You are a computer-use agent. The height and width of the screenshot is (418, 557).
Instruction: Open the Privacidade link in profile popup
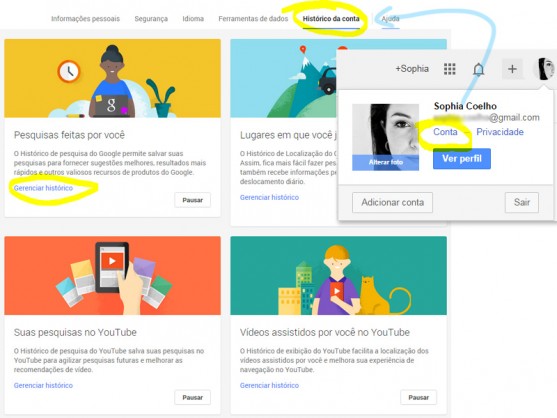500,132
